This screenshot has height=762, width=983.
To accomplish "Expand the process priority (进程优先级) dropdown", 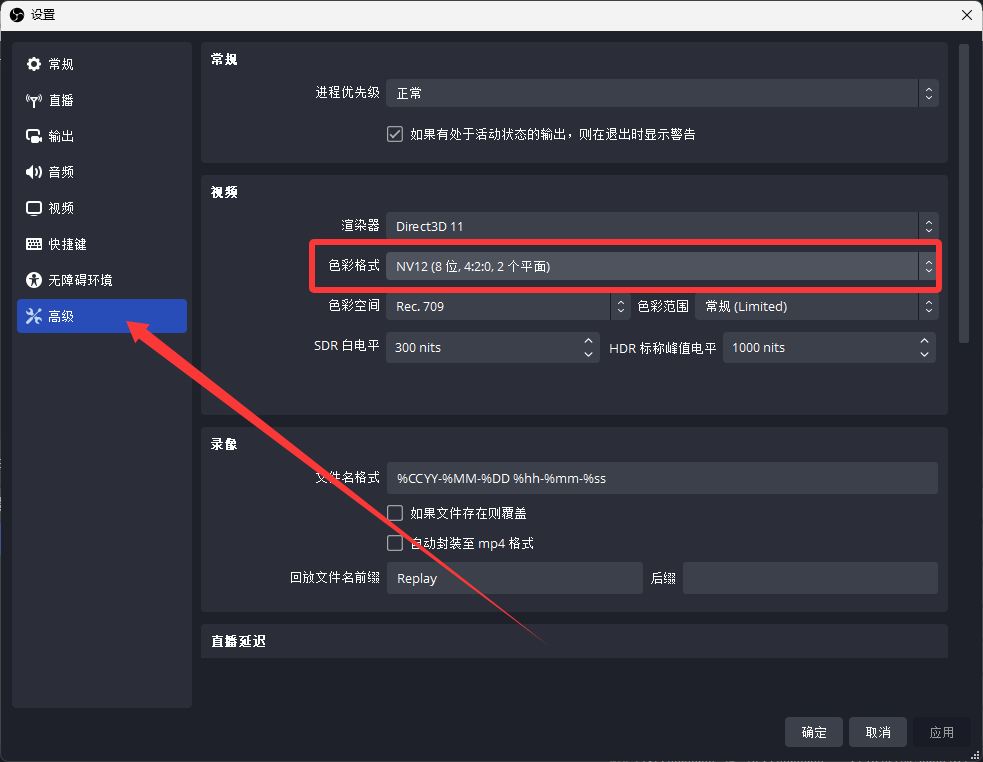I will click(660, 93).
